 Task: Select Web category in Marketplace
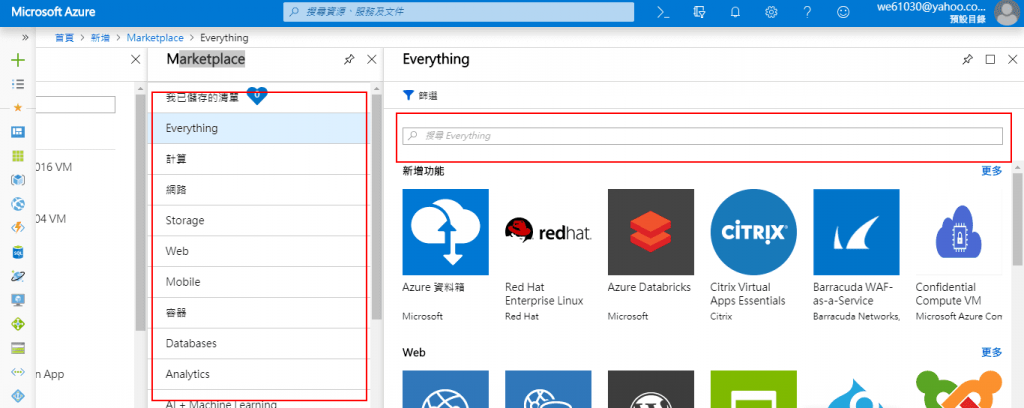click(259, 251)
